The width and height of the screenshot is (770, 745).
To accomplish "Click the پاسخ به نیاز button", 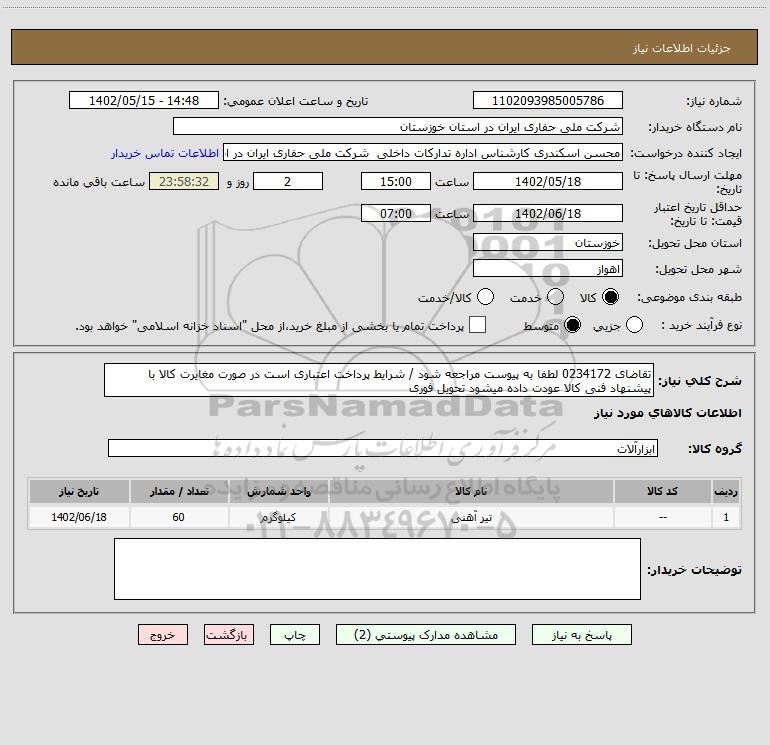I will [x=582, y=635].
